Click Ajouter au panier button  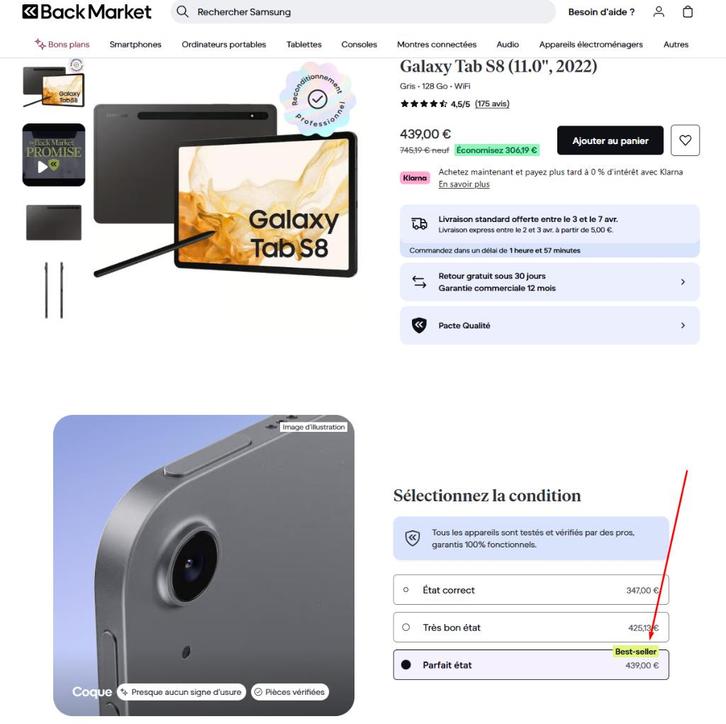(x=610, y=140)
